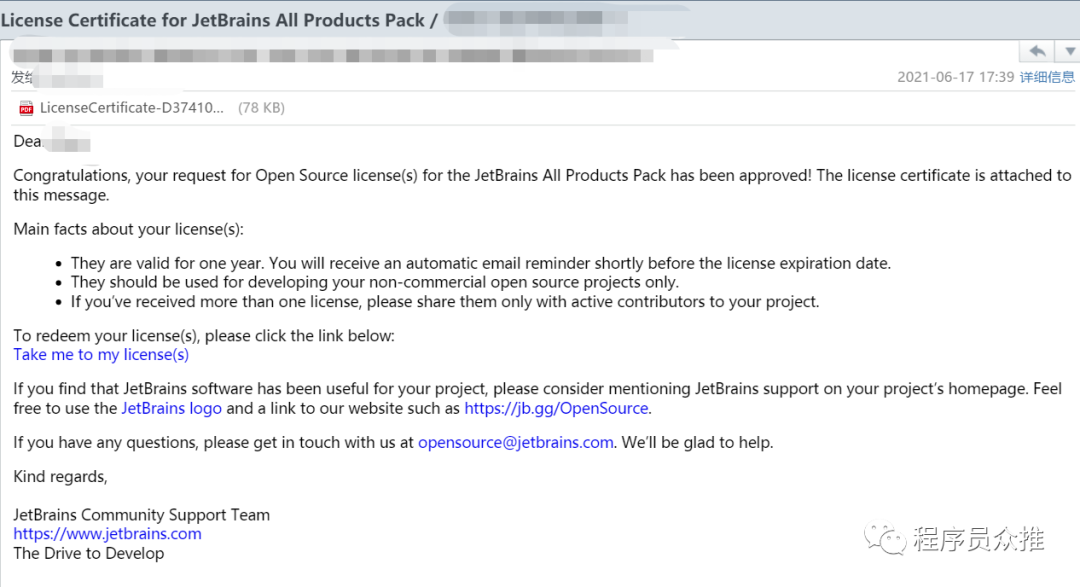This screenshot has height=587, width=1080.
Task: Open the https://jb.gg/OpenSource link
Action: (556, 408)
